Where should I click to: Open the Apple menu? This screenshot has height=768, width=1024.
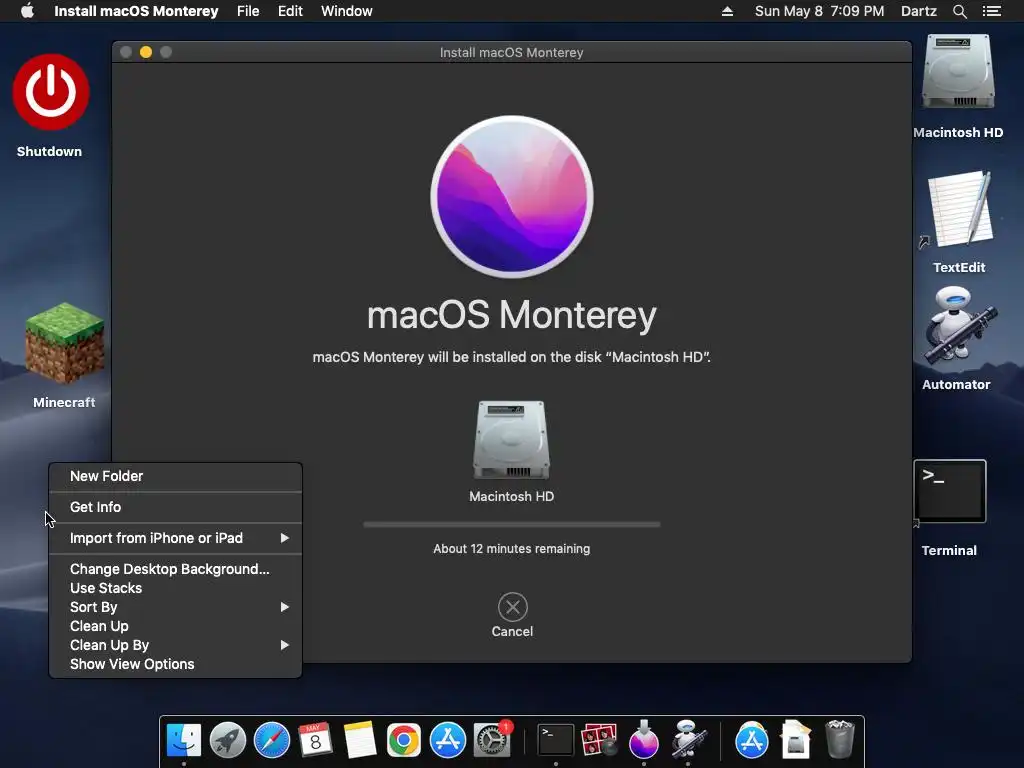27,11
